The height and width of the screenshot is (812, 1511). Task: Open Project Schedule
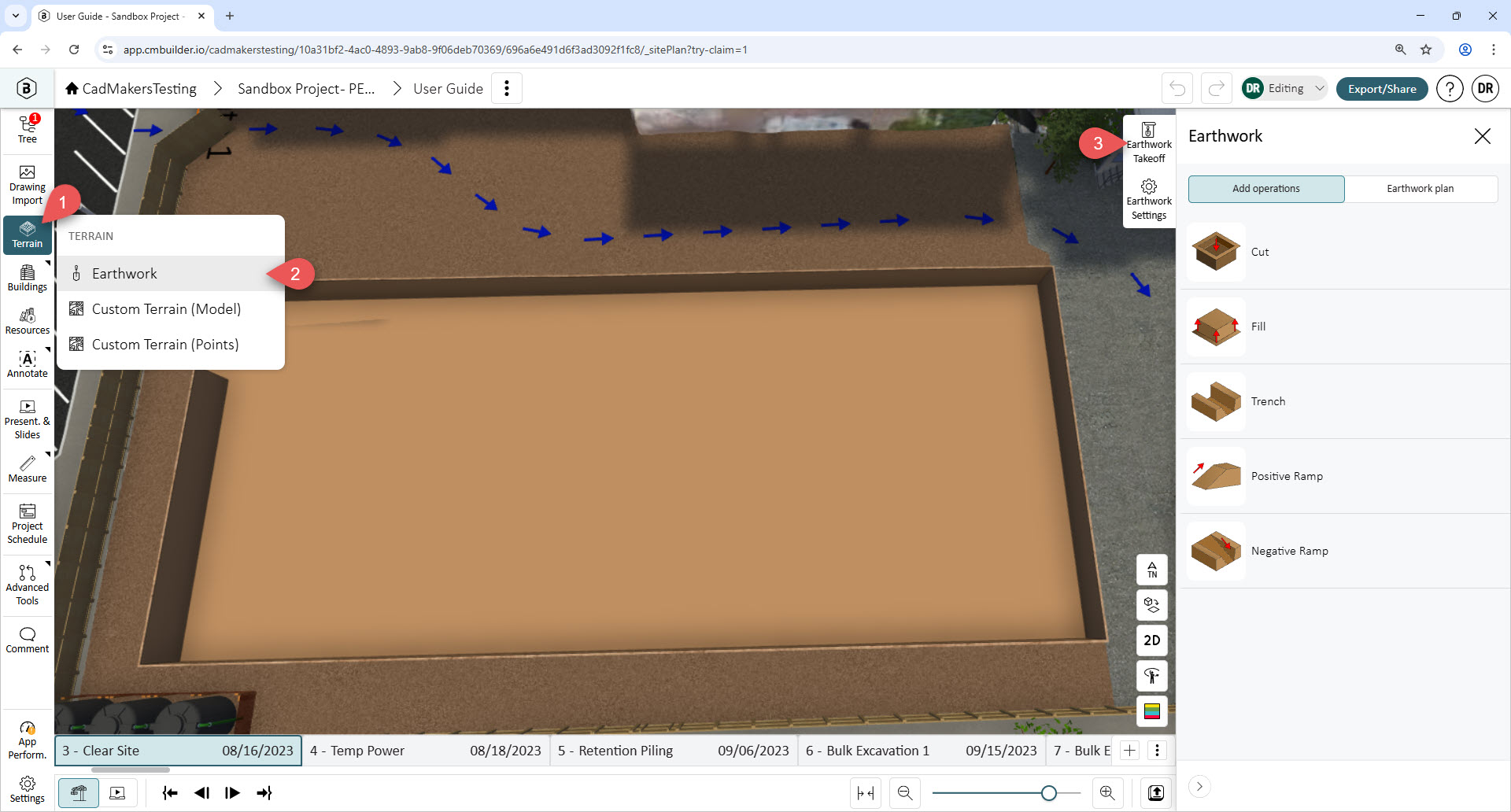[28, 524]
